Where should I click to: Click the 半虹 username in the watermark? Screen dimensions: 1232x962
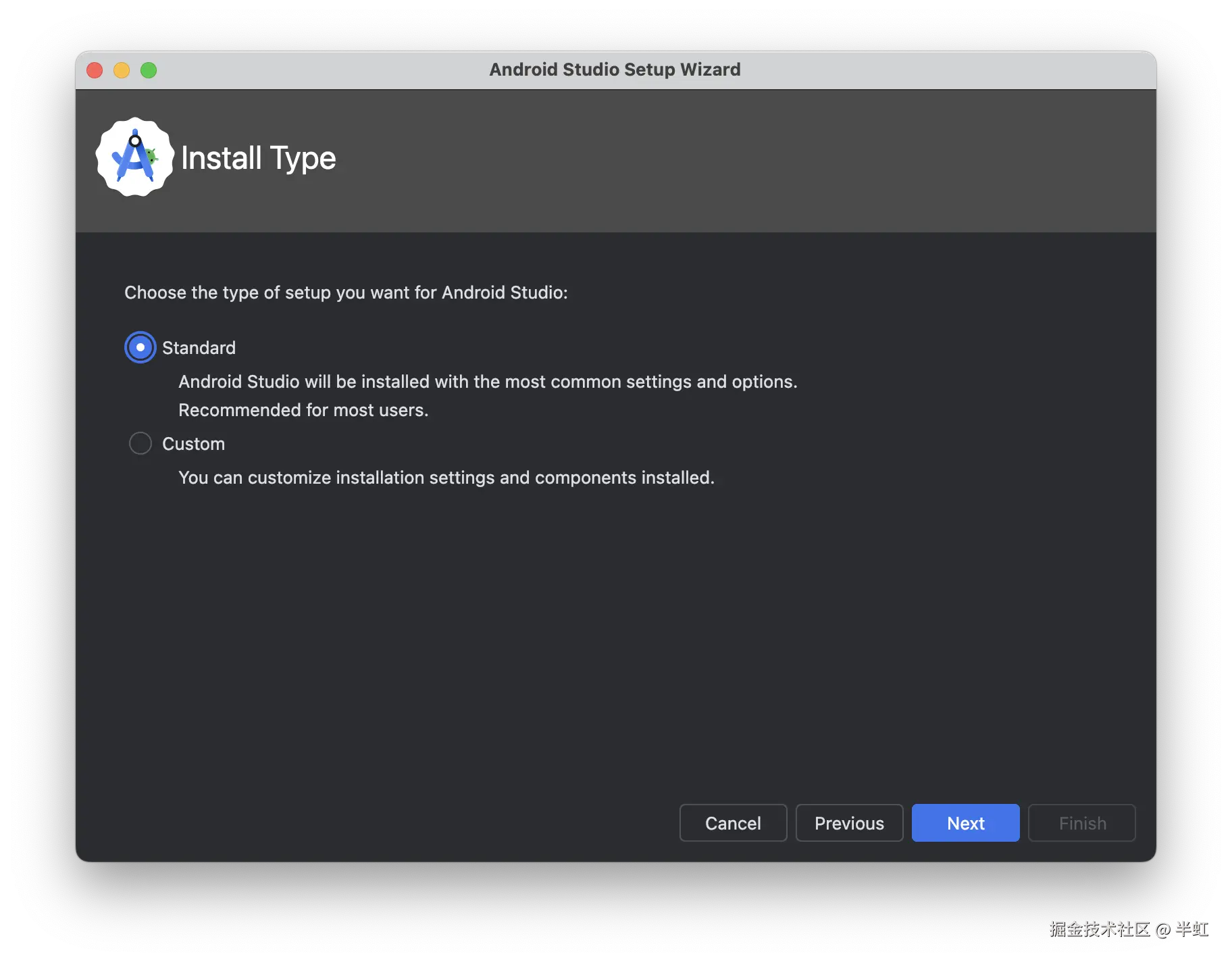pos(1192,929)
